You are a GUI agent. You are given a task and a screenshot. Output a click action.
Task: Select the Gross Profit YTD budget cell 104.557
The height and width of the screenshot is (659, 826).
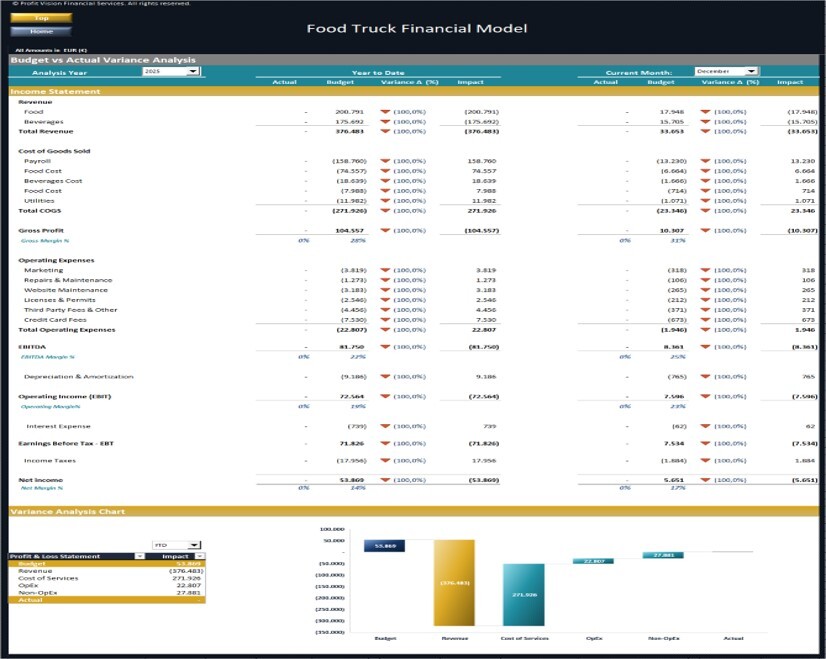coord(349,231)
